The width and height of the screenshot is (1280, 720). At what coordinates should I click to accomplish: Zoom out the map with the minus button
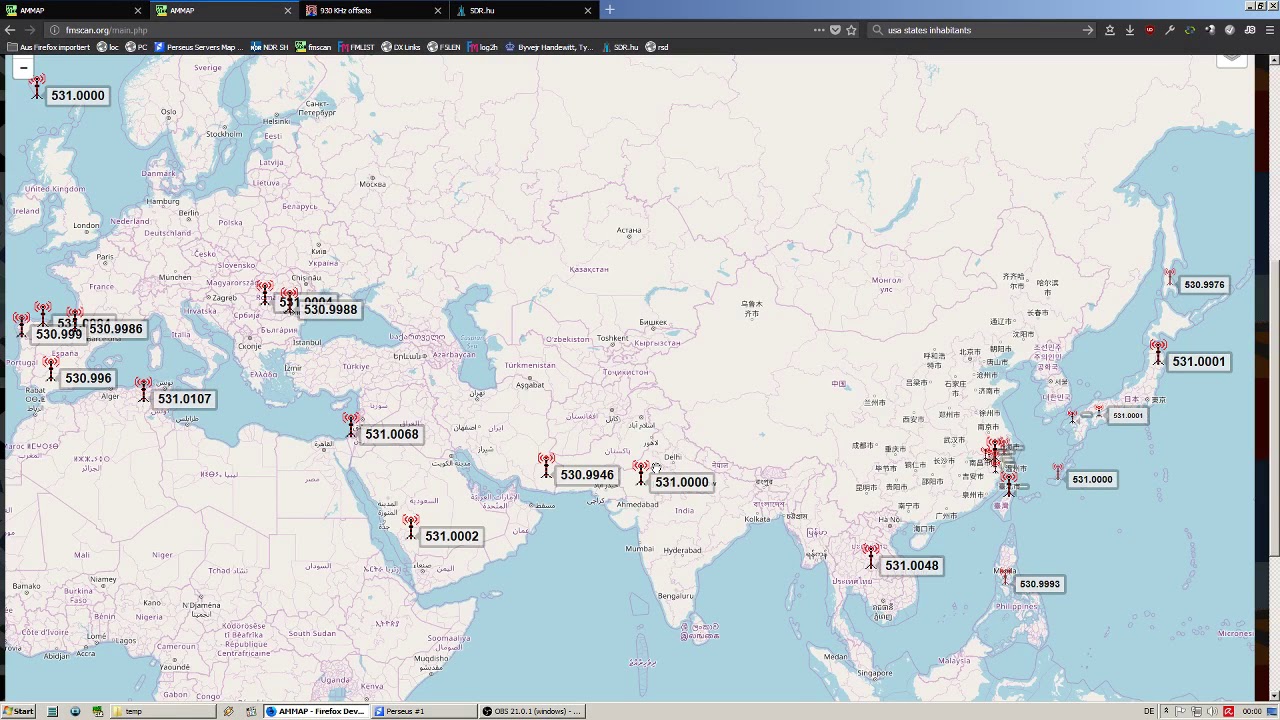tap(23, 68)
